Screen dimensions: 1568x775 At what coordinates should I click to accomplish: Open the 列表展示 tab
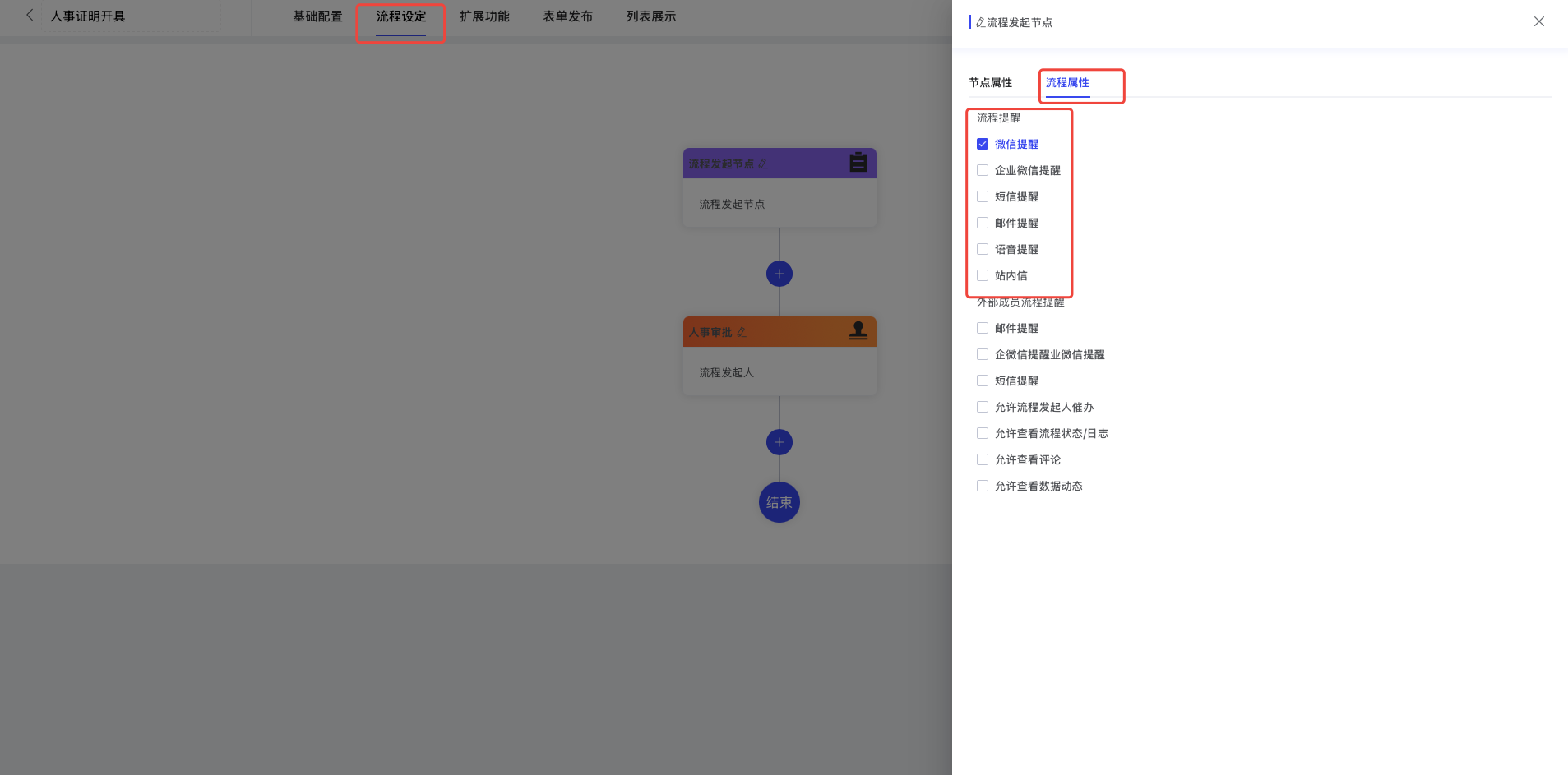[x=650, y=16]
